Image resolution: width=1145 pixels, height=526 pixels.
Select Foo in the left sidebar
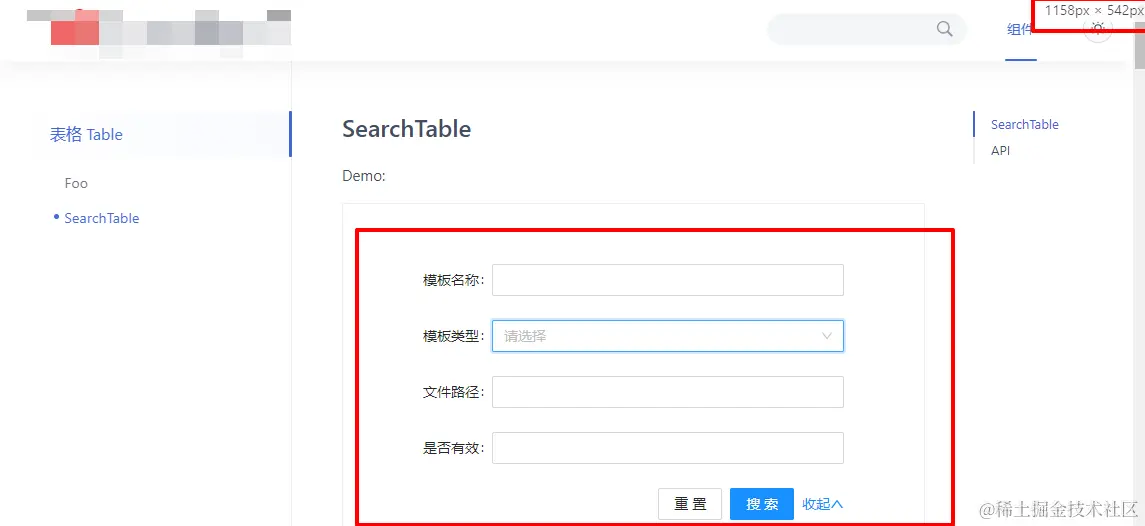click(76, 183)
